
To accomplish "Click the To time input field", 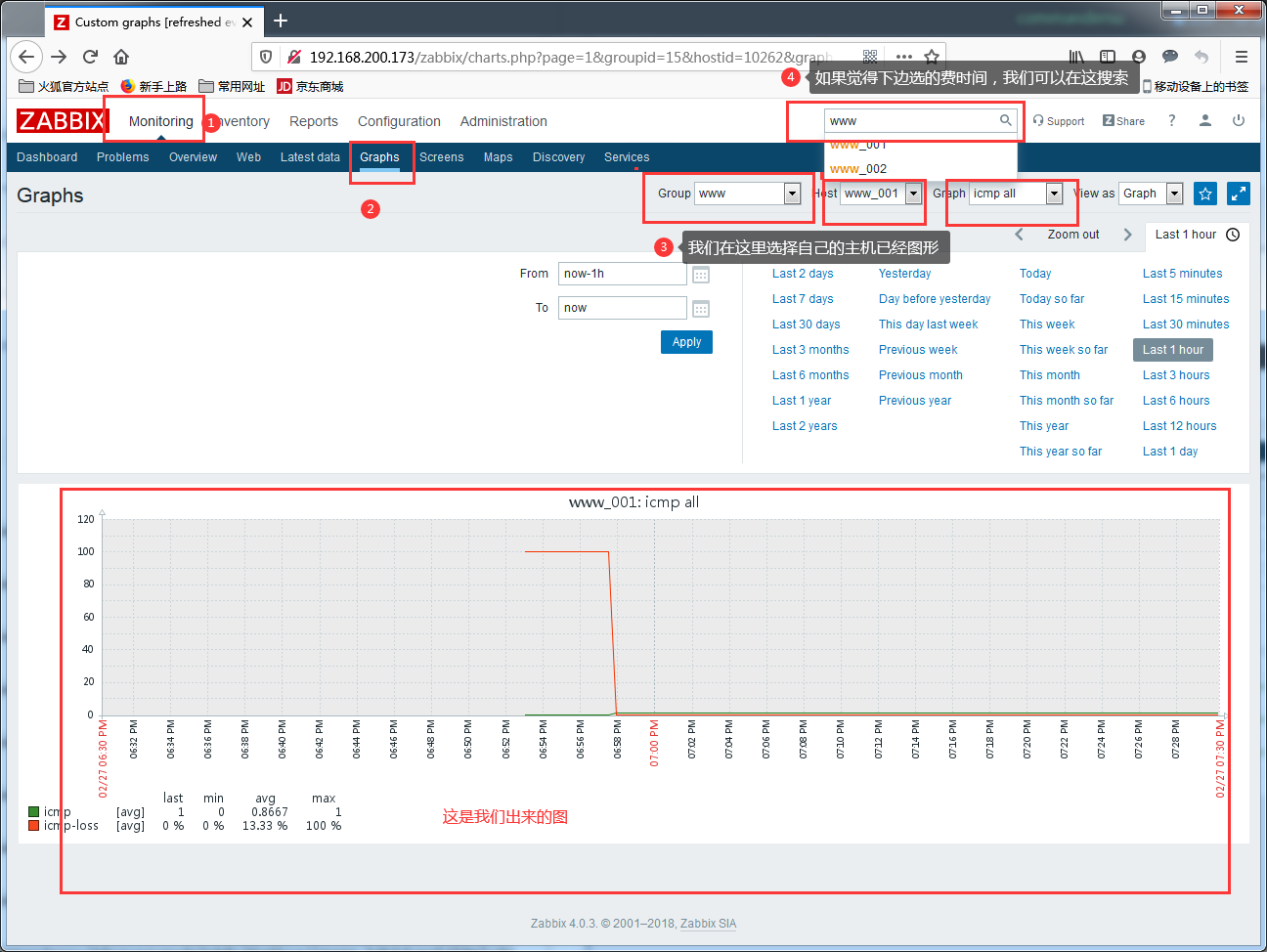I will coord(622,308).
